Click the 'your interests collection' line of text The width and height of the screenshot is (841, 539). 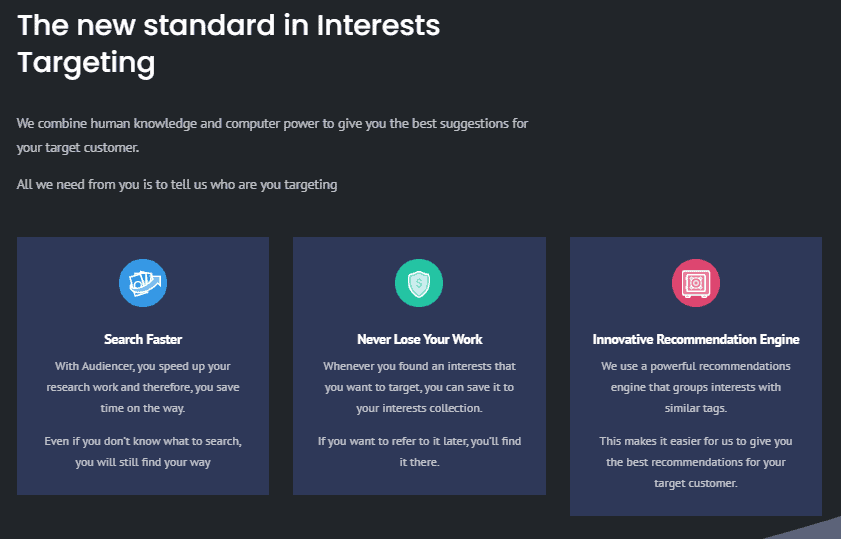pos(419,408)
